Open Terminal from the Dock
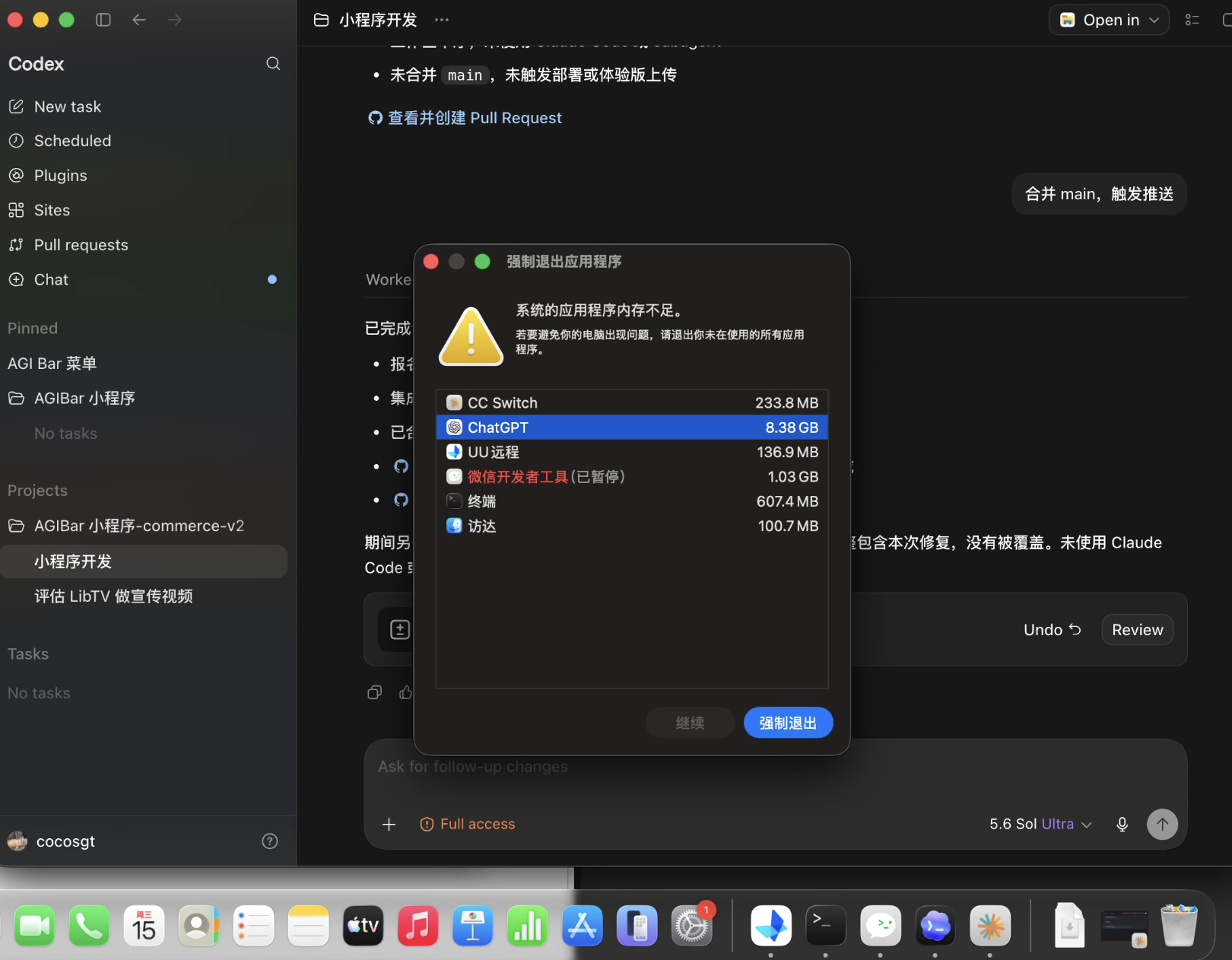Image resolution: width=1232 pixels, height=960 pixels. 826,926
